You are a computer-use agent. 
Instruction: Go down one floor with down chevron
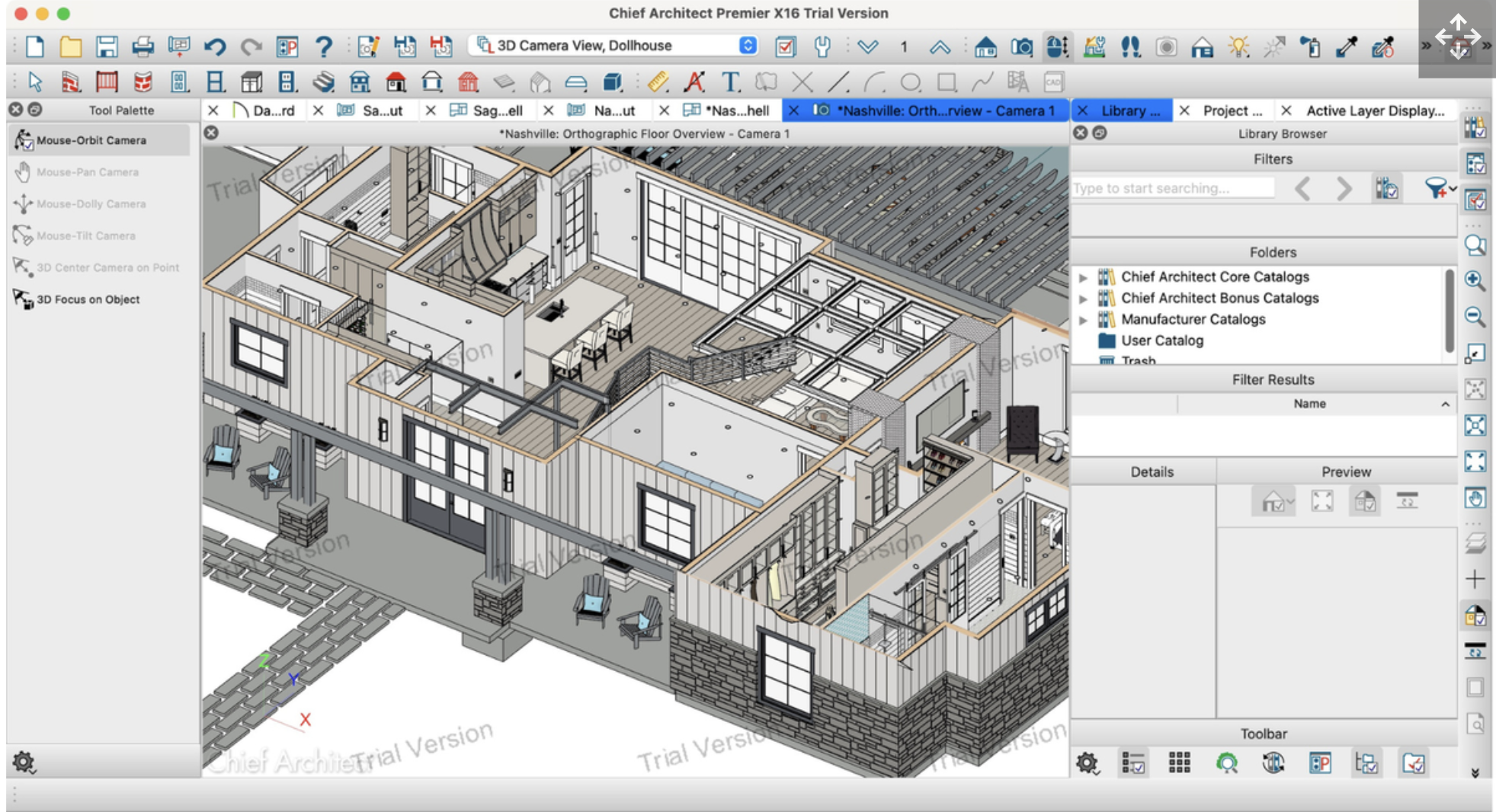[867, 46]
